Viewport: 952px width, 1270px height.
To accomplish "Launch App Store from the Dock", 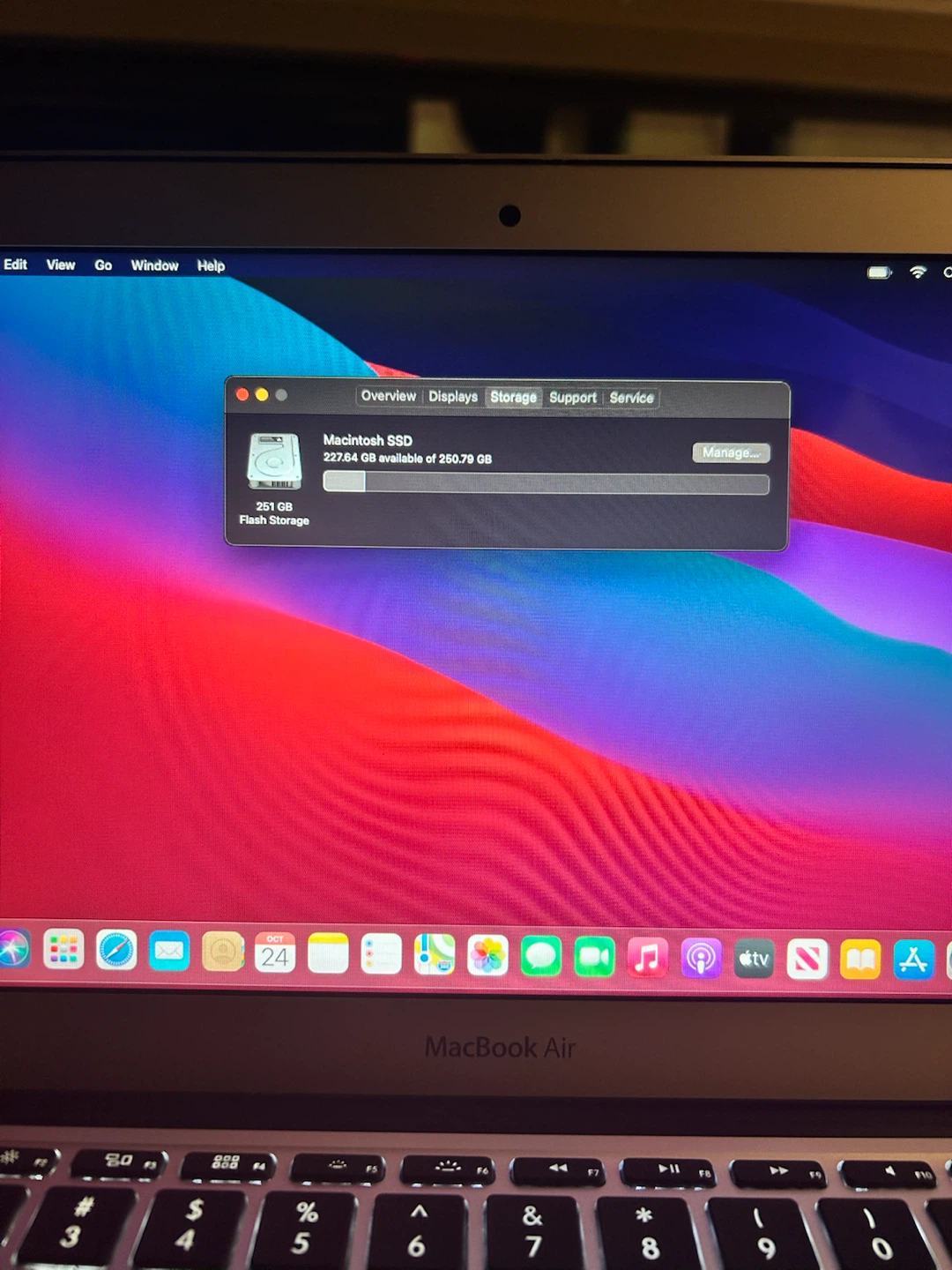I will tap(914, 960).
